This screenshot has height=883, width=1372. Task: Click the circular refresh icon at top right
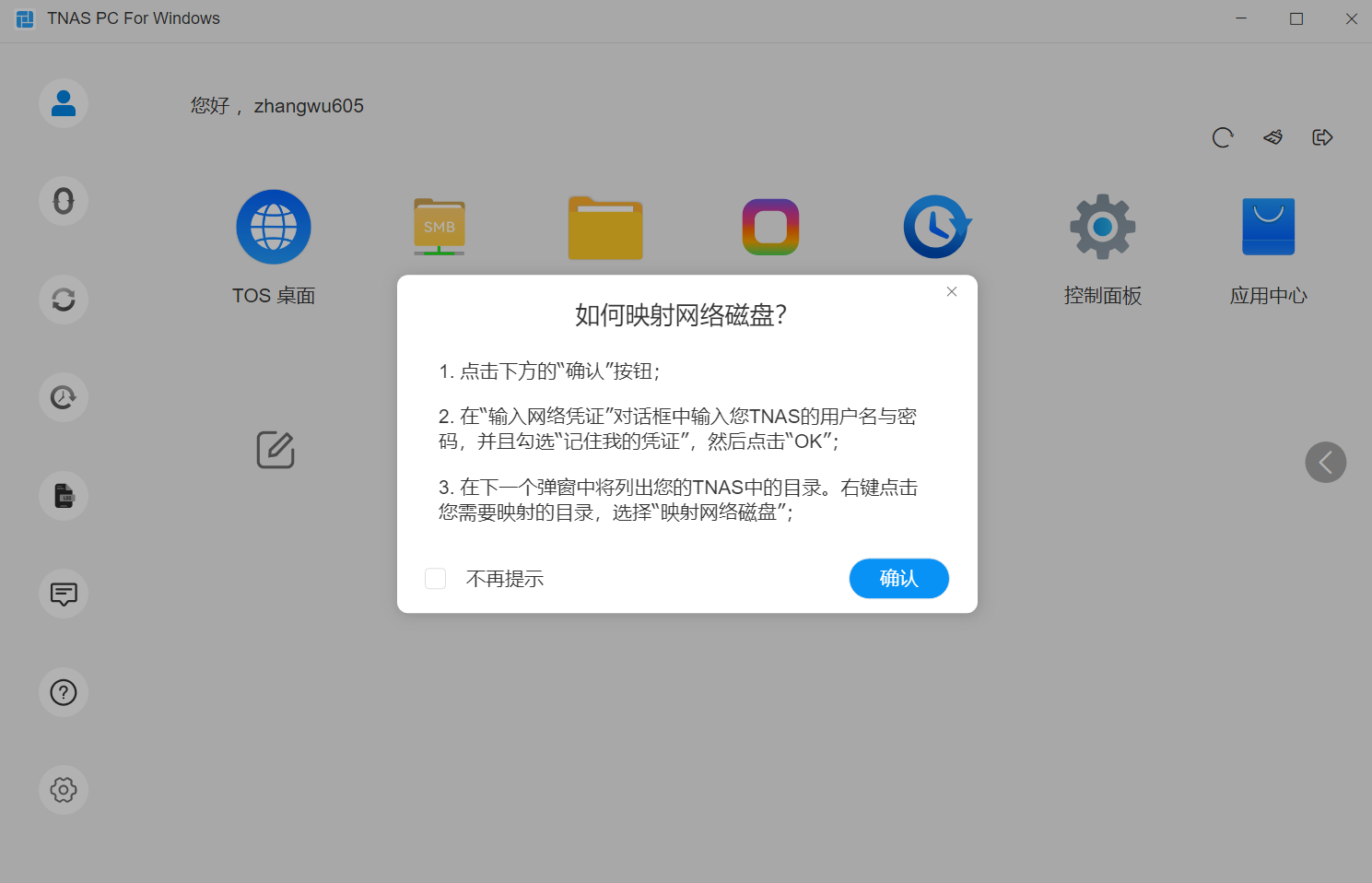tap(1223, 137)
